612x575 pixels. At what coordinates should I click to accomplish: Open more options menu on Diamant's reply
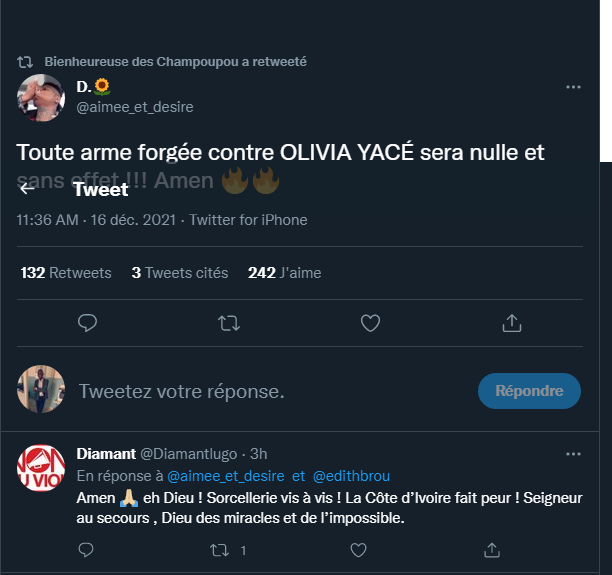pos(573,455)
